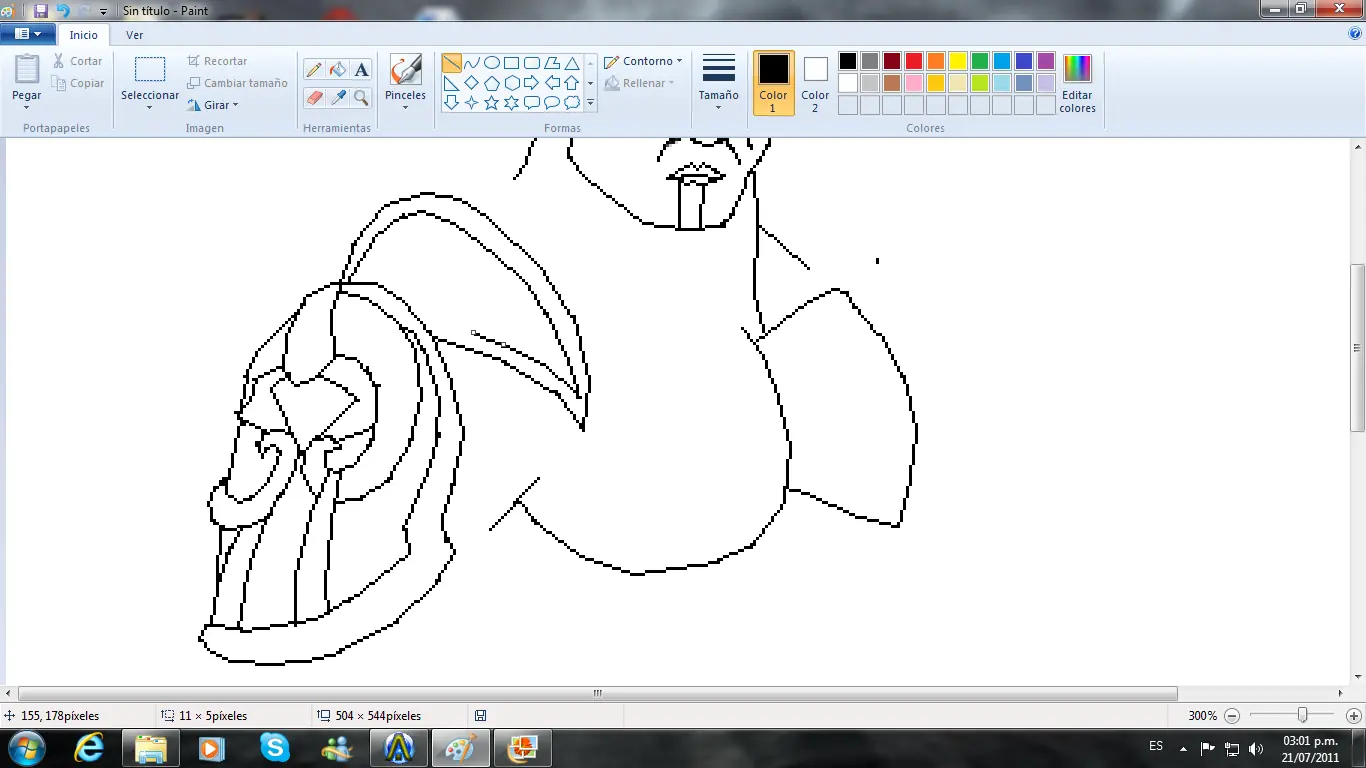
Task: Switch to the Inicio tab
Action: (x=84, y=35)
